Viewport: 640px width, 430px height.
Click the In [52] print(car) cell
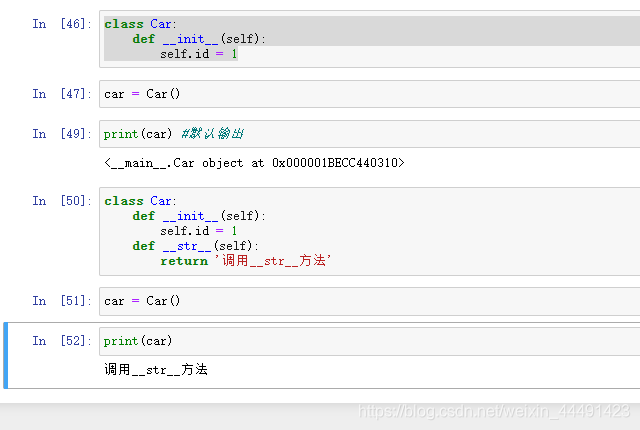point(369,341)
